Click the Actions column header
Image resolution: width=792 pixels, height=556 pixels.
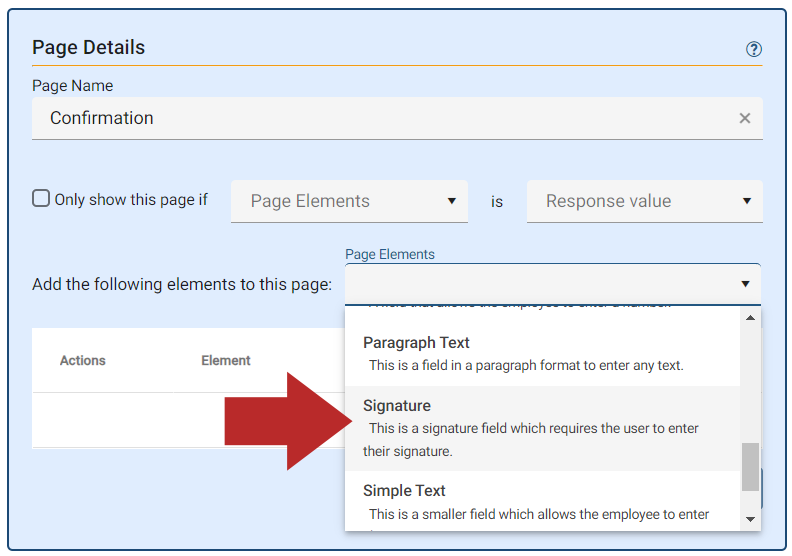point(83,361)
